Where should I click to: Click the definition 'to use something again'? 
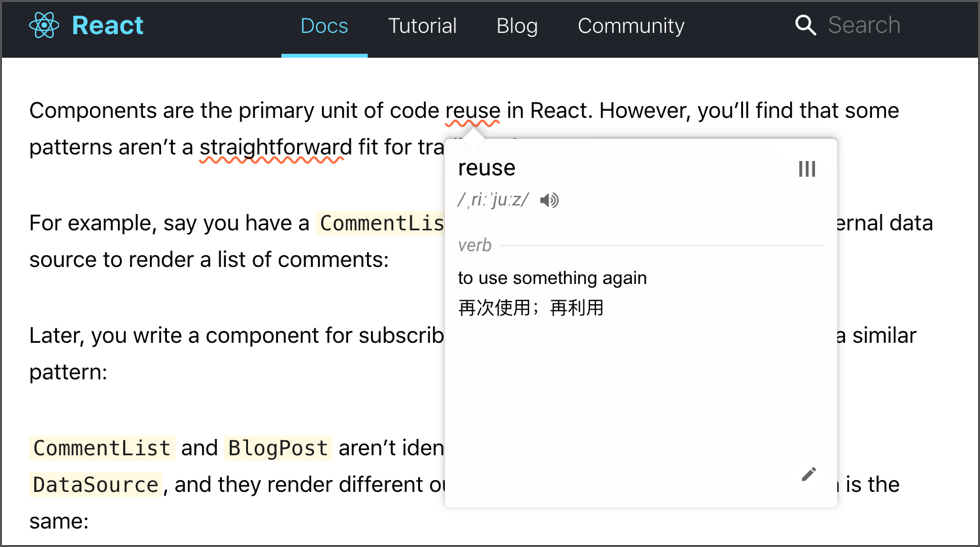pos(552,278)
